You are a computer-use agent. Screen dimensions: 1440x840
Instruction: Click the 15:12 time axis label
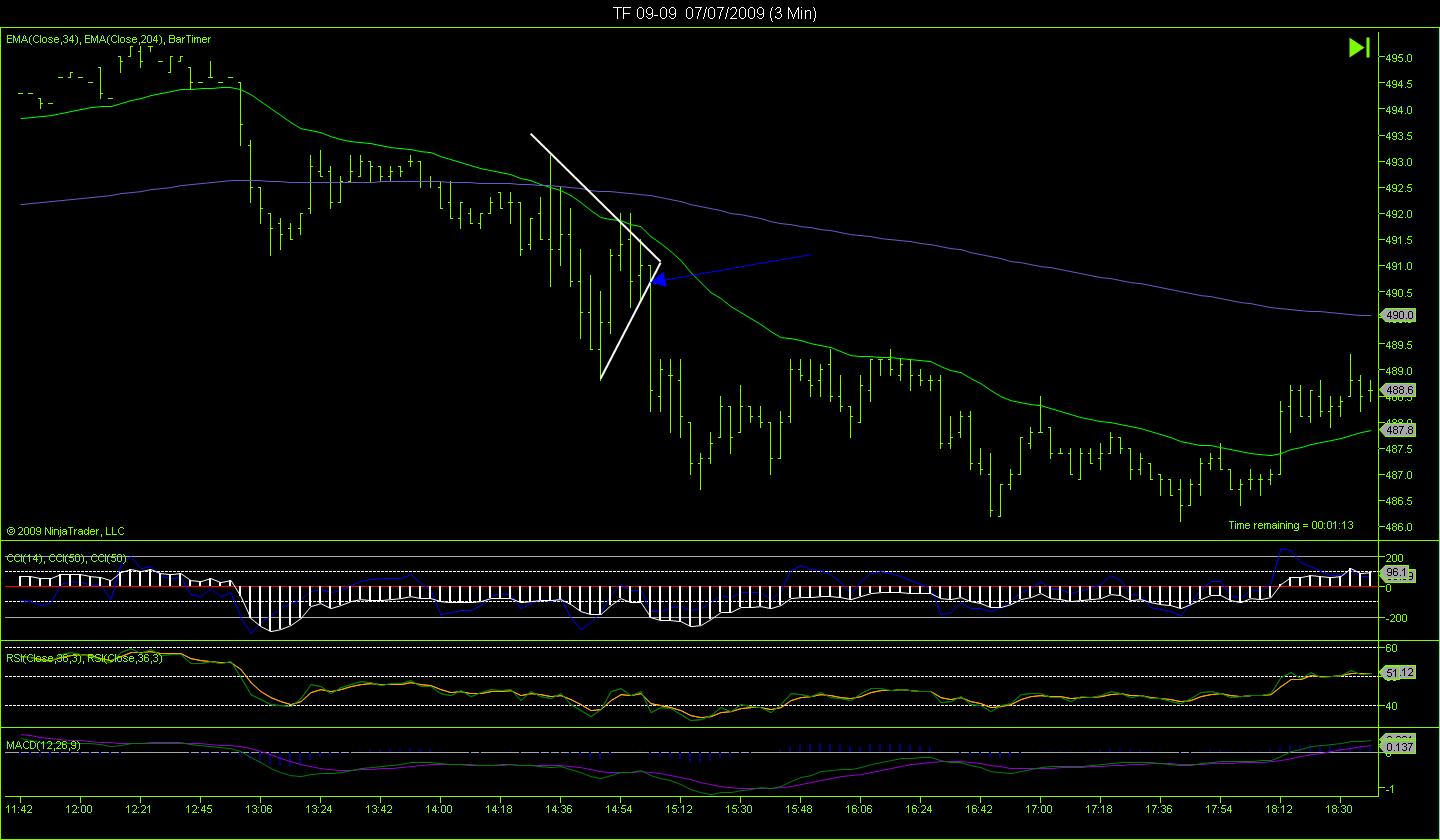679,808
